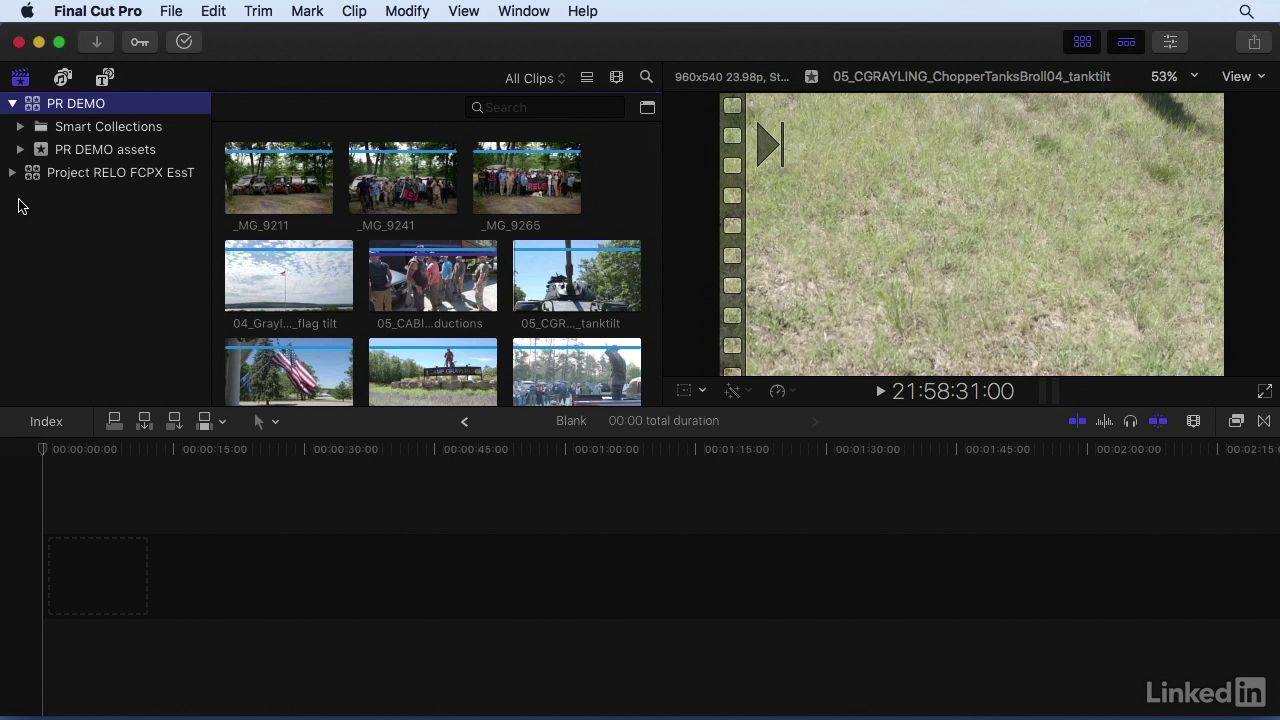Show background tasks checkmark icon
This screenshot has width=1280, height=720.
point(184,42)
